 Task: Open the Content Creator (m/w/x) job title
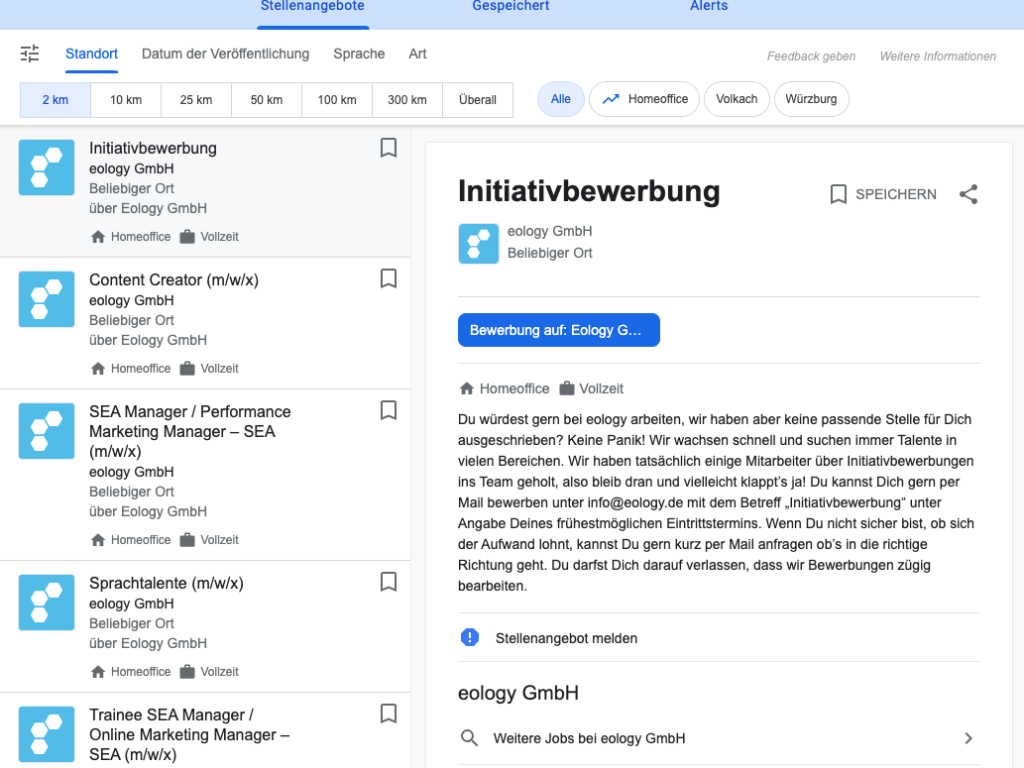174,280
